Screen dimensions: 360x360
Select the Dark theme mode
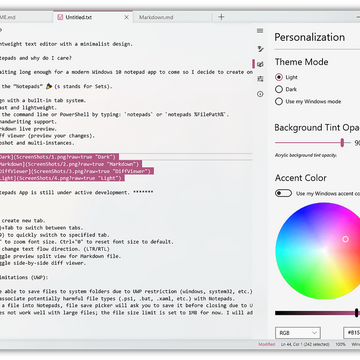pyautogui.click(x=279, y=89)
